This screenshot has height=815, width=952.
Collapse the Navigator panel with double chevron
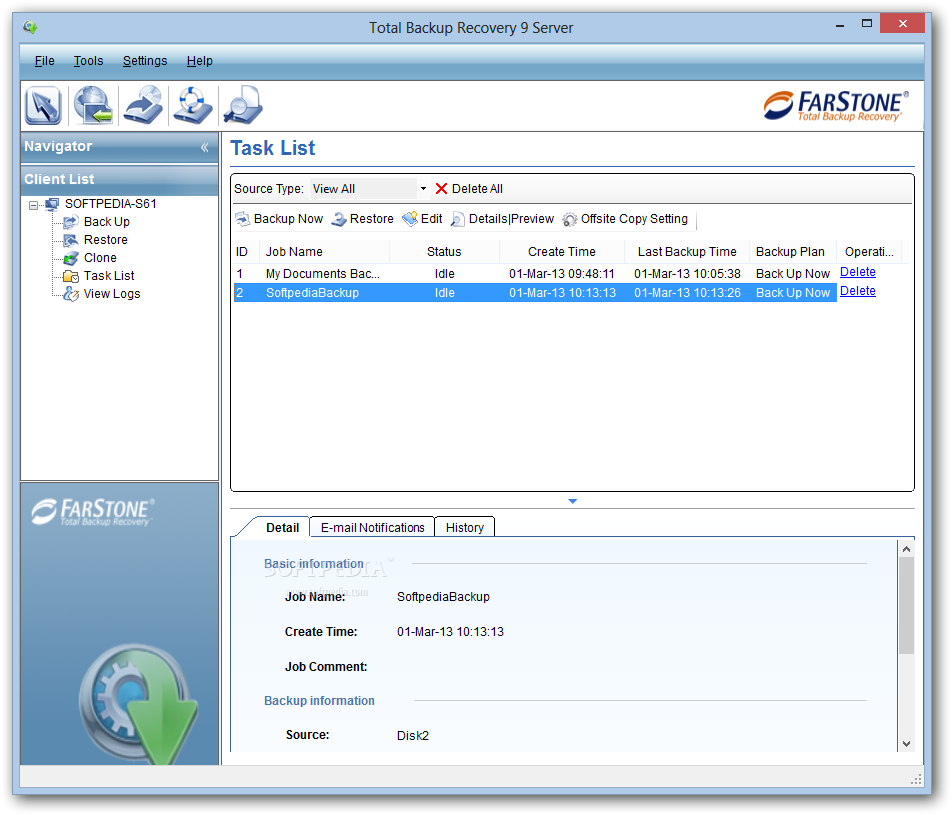pos(205,147)
